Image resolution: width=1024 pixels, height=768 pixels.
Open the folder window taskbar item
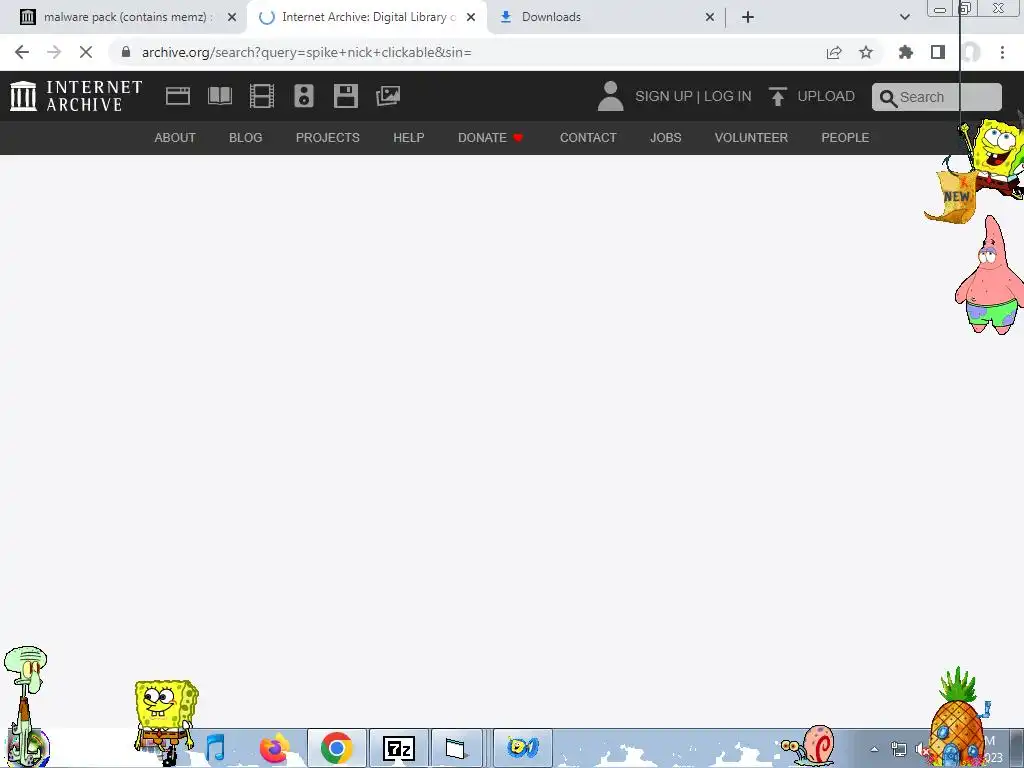point(457,748)
